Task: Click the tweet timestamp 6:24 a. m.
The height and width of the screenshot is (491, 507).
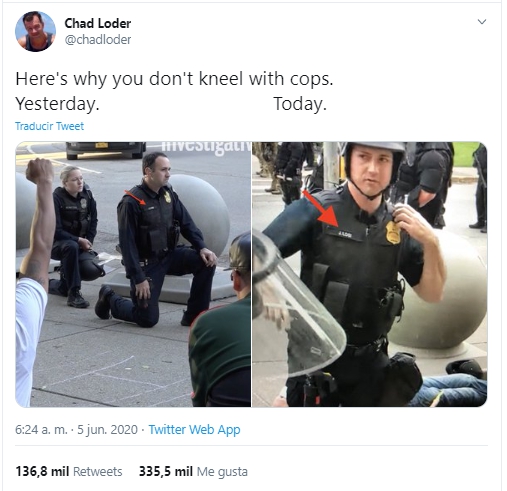Action: [41, 429]
